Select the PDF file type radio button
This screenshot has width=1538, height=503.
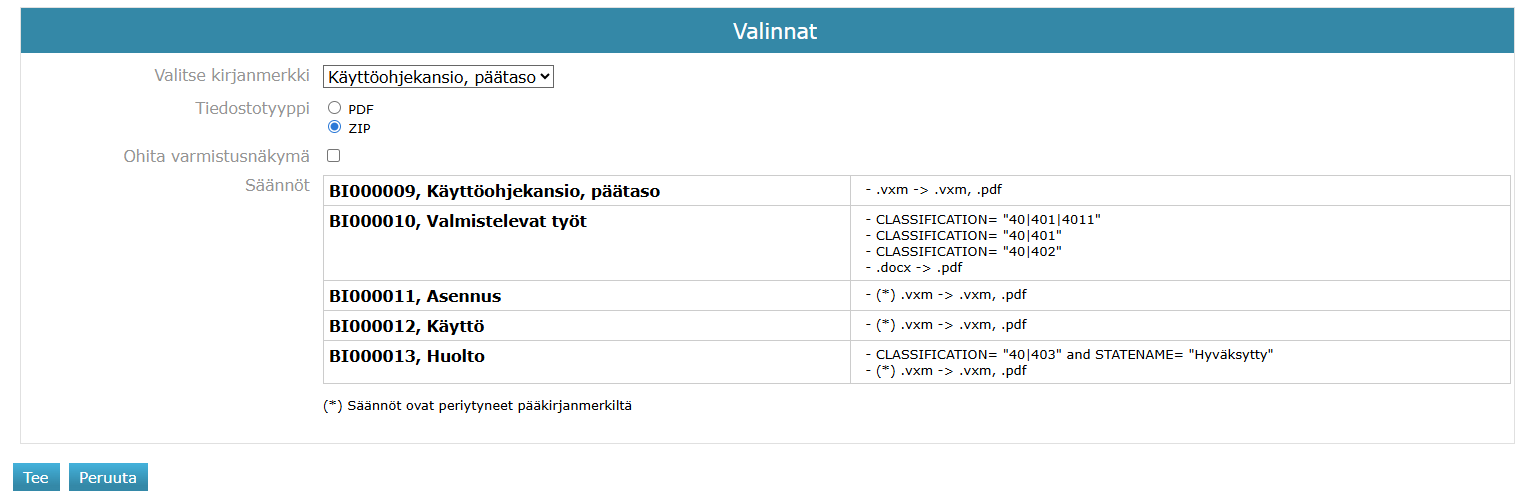point(335,107)
